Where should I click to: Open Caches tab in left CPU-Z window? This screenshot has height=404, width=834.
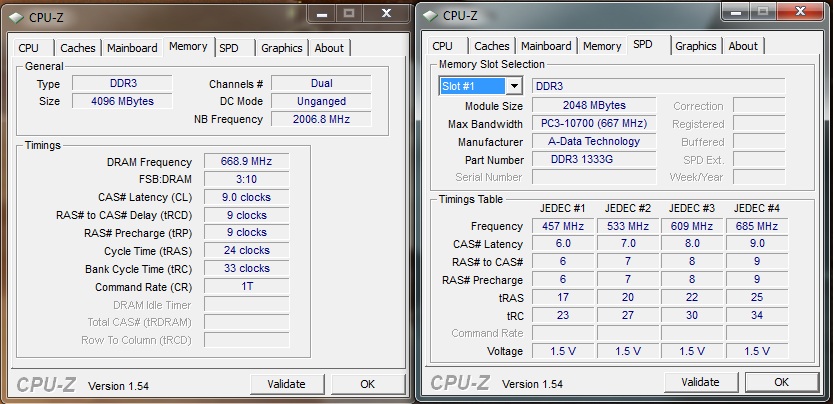click(78, 48)
